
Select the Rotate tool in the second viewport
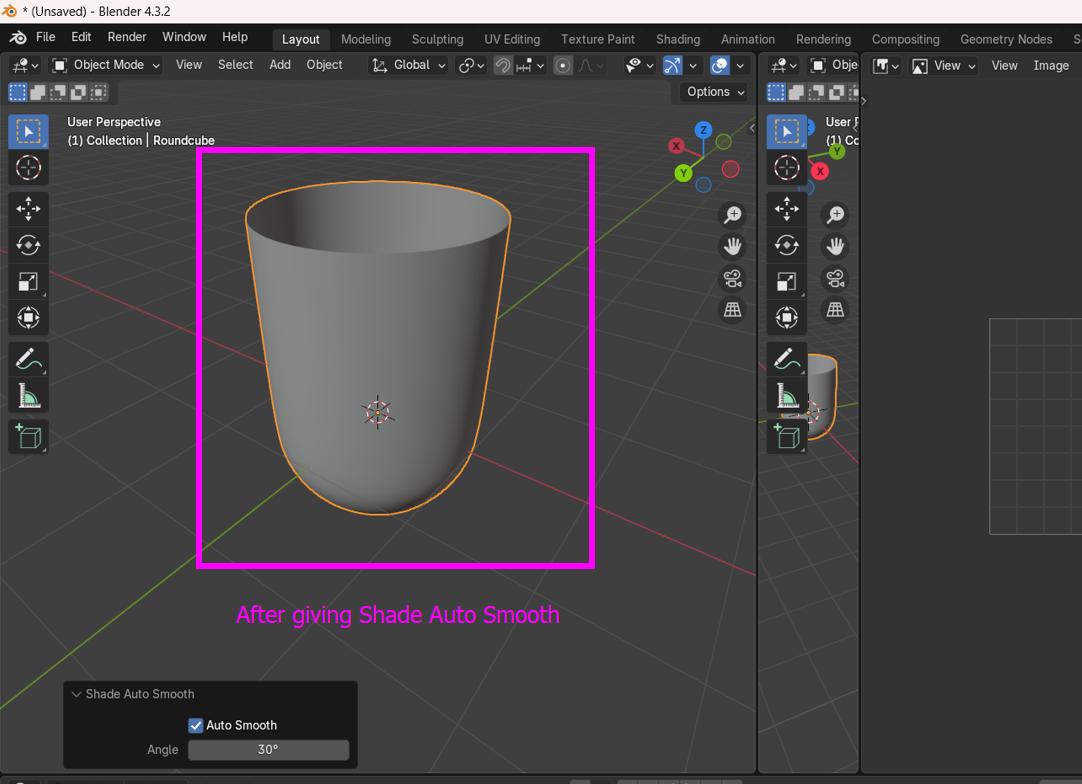(x=787, y=245)
